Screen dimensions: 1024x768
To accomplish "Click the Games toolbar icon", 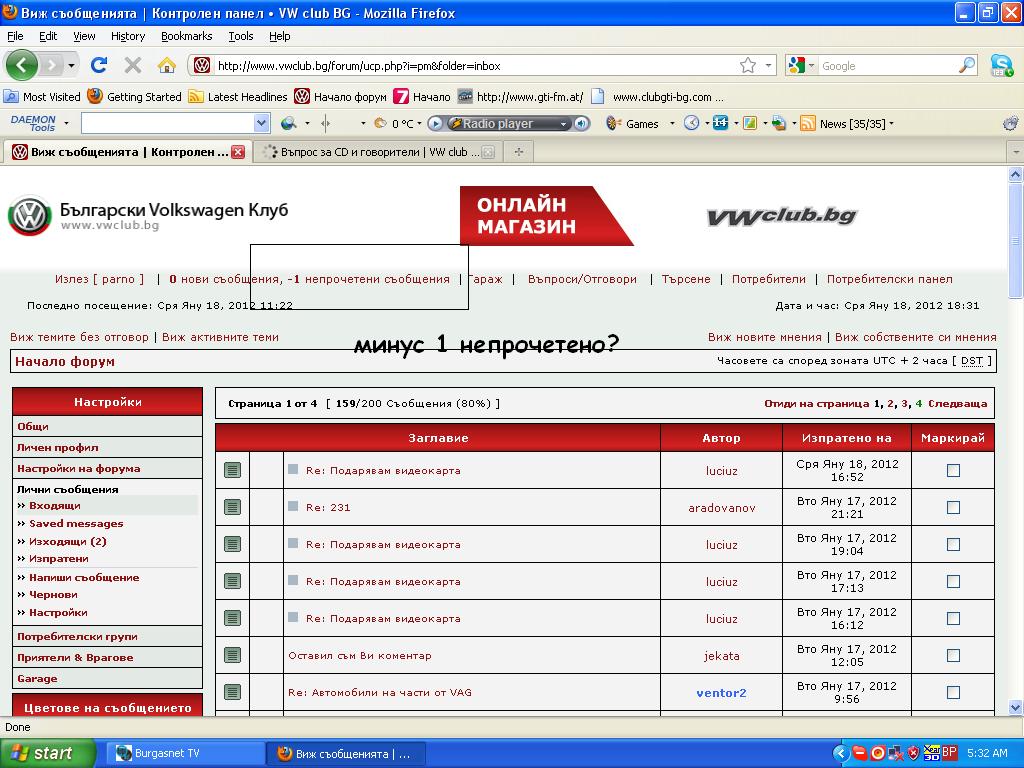I will (x=613, y=124).
